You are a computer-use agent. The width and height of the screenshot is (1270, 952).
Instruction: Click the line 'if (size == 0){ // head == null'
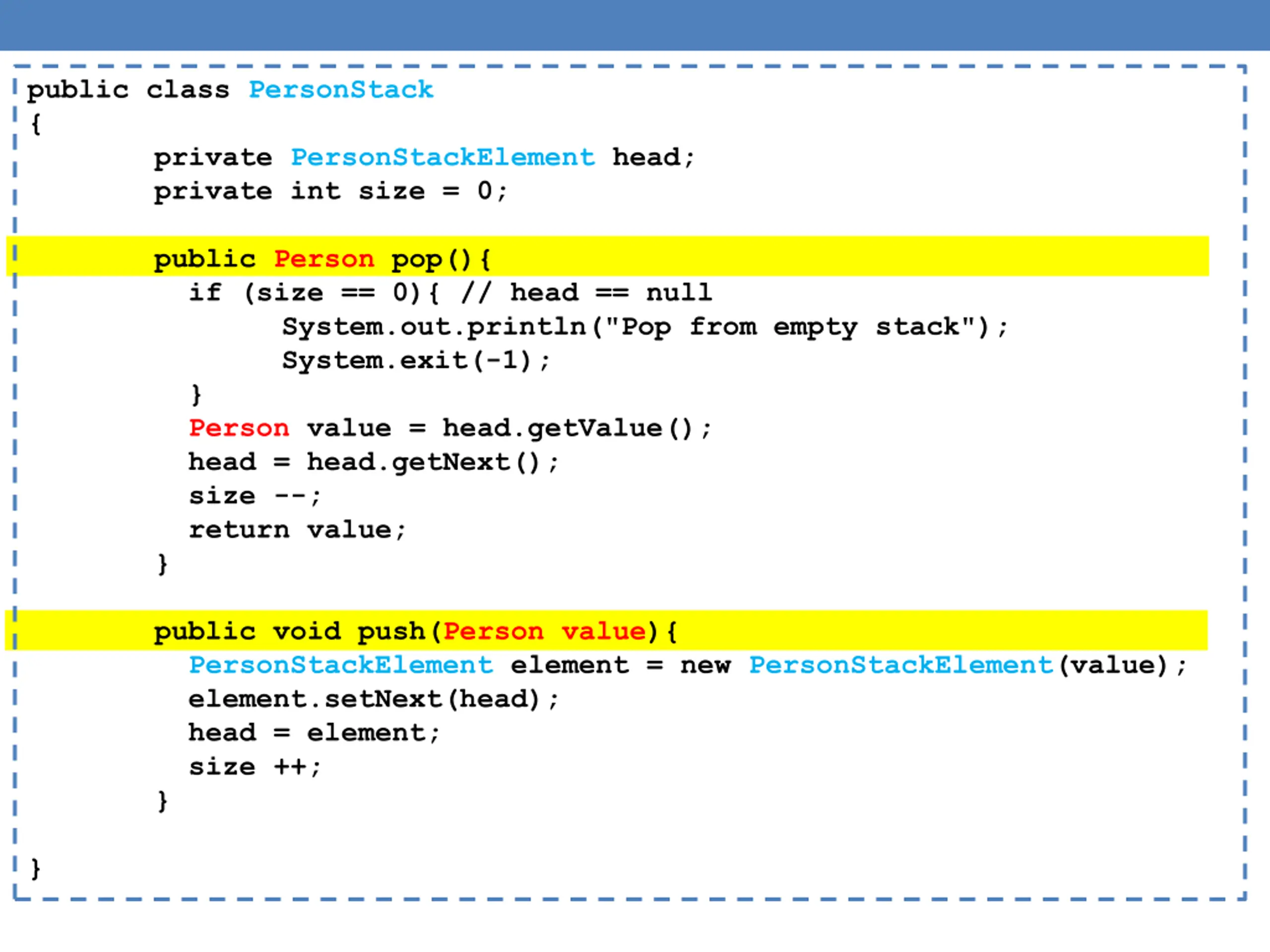pos(450,293)
